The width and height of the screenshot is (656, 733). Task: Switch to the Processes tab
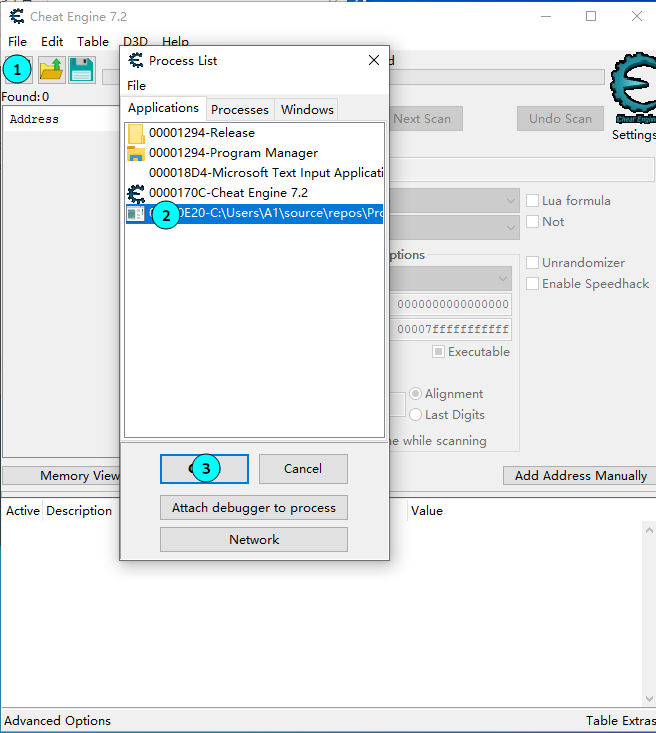coord(240,110)
